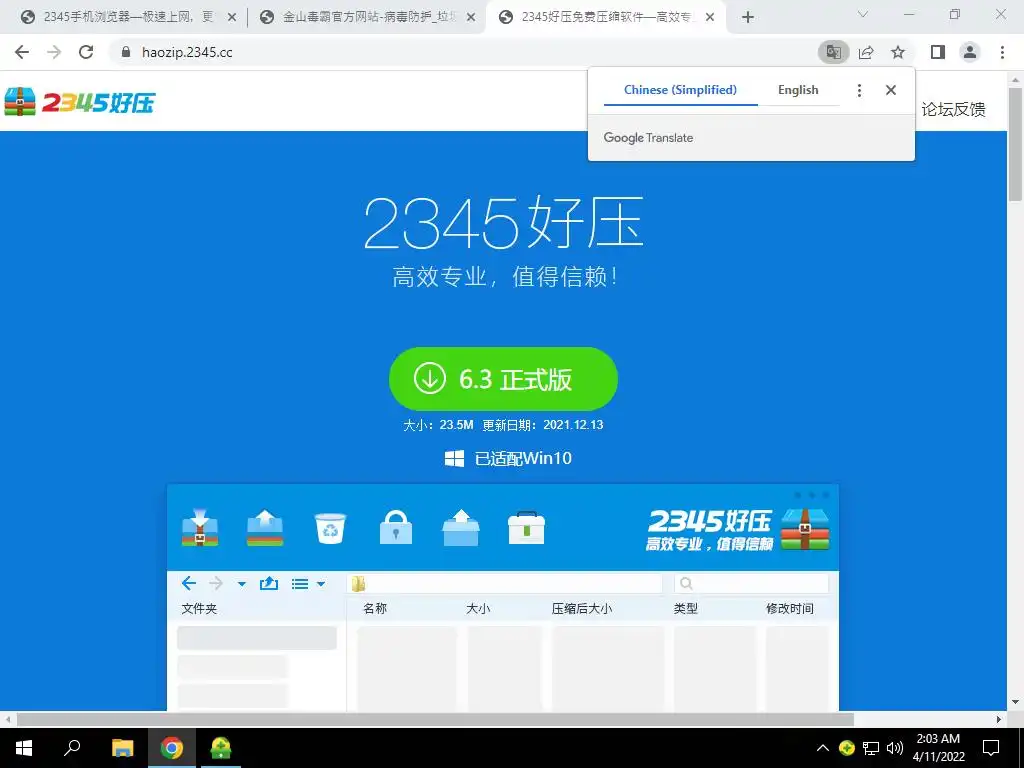
Task: Select the 2345好压免费压缩软件 tab
Action: click(x=604, y=17)
